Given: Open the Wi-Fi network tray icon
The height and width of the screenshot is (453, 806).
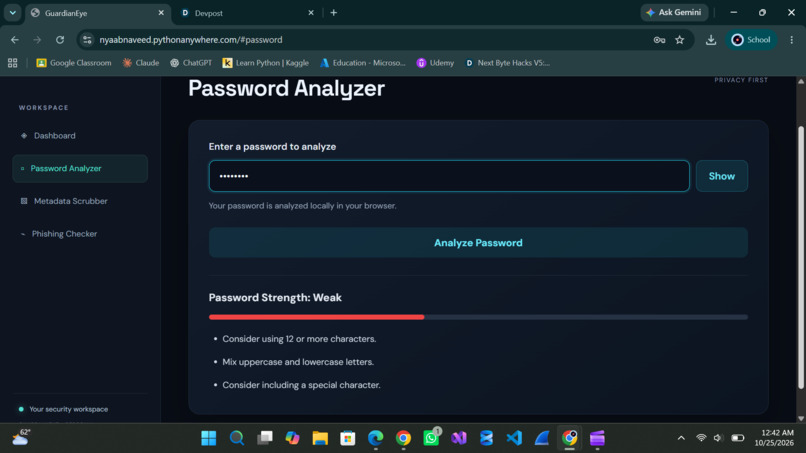Looking at the screenshot, I should point(701,438).
